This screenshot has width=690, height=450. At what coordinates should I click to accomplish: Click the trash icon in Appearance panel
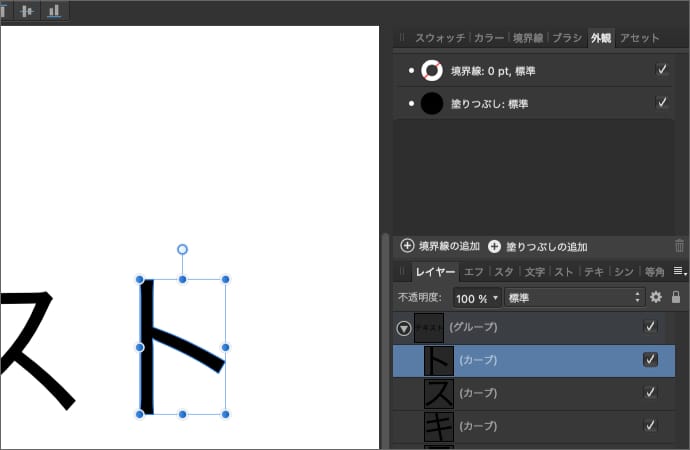pos(680,246)
